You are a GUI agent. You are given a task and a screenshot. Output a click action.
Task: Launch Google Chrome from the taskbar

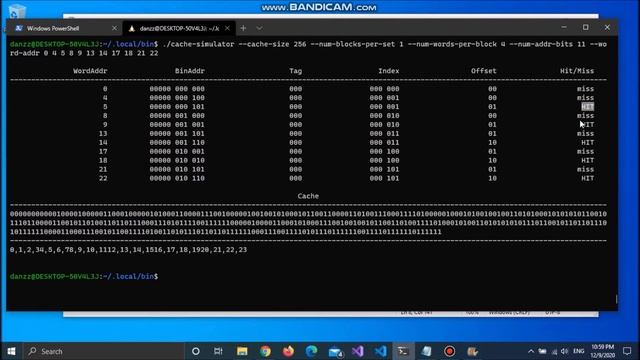[265, 351]
